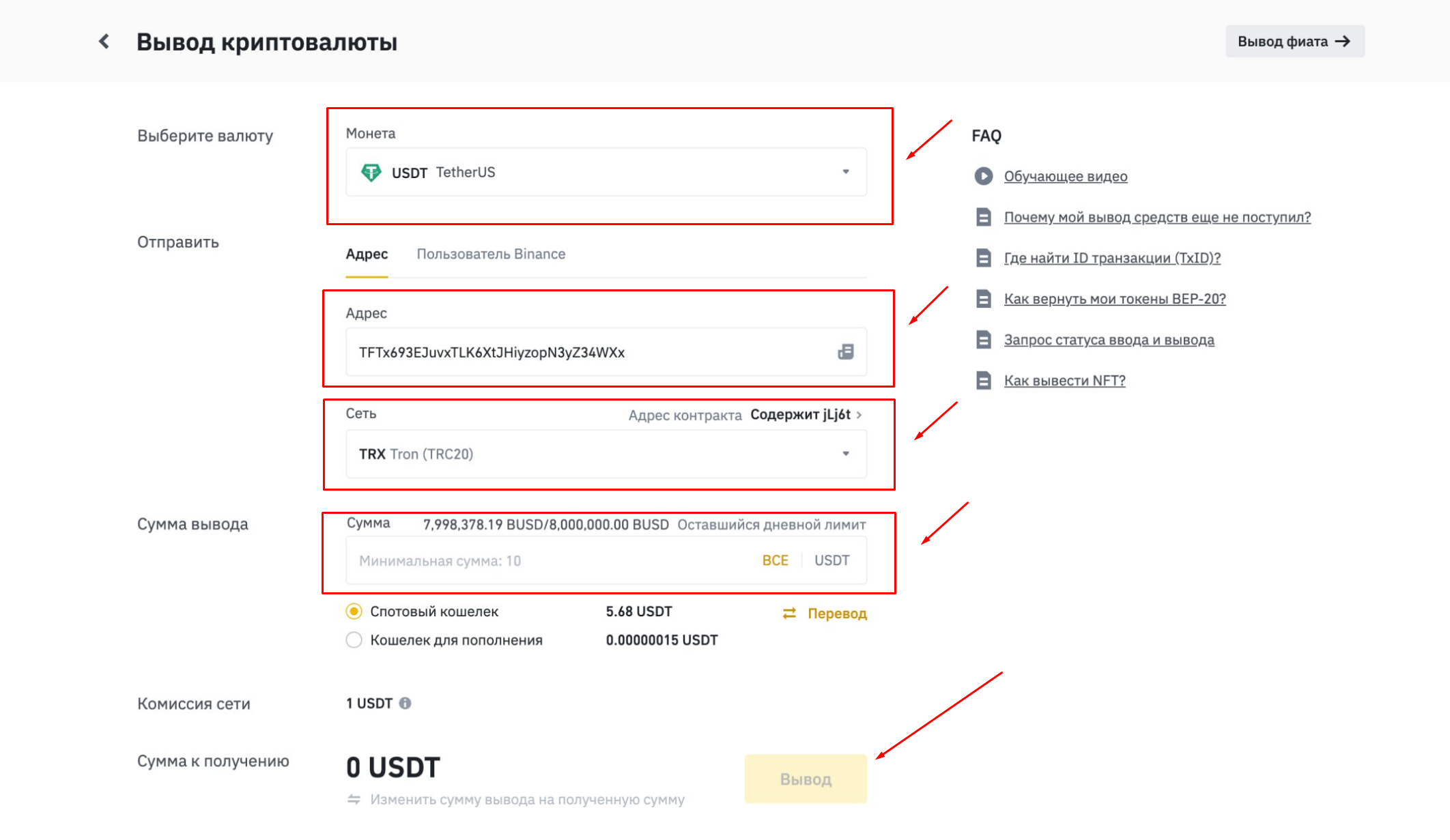
Task: Go back using the left chevron arrow
Action: 104,42
